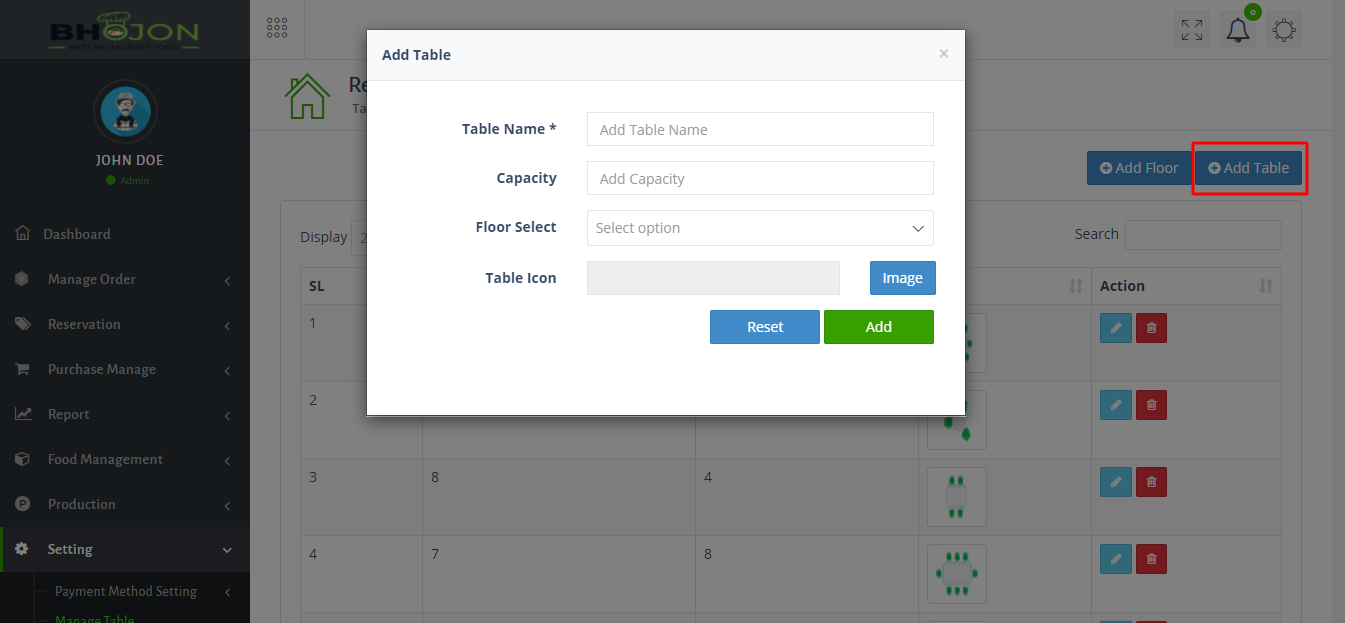Click the home icon in page header
Image resolution: width=1345 pixels, height=623 pixels.
(x=307, y=97)
